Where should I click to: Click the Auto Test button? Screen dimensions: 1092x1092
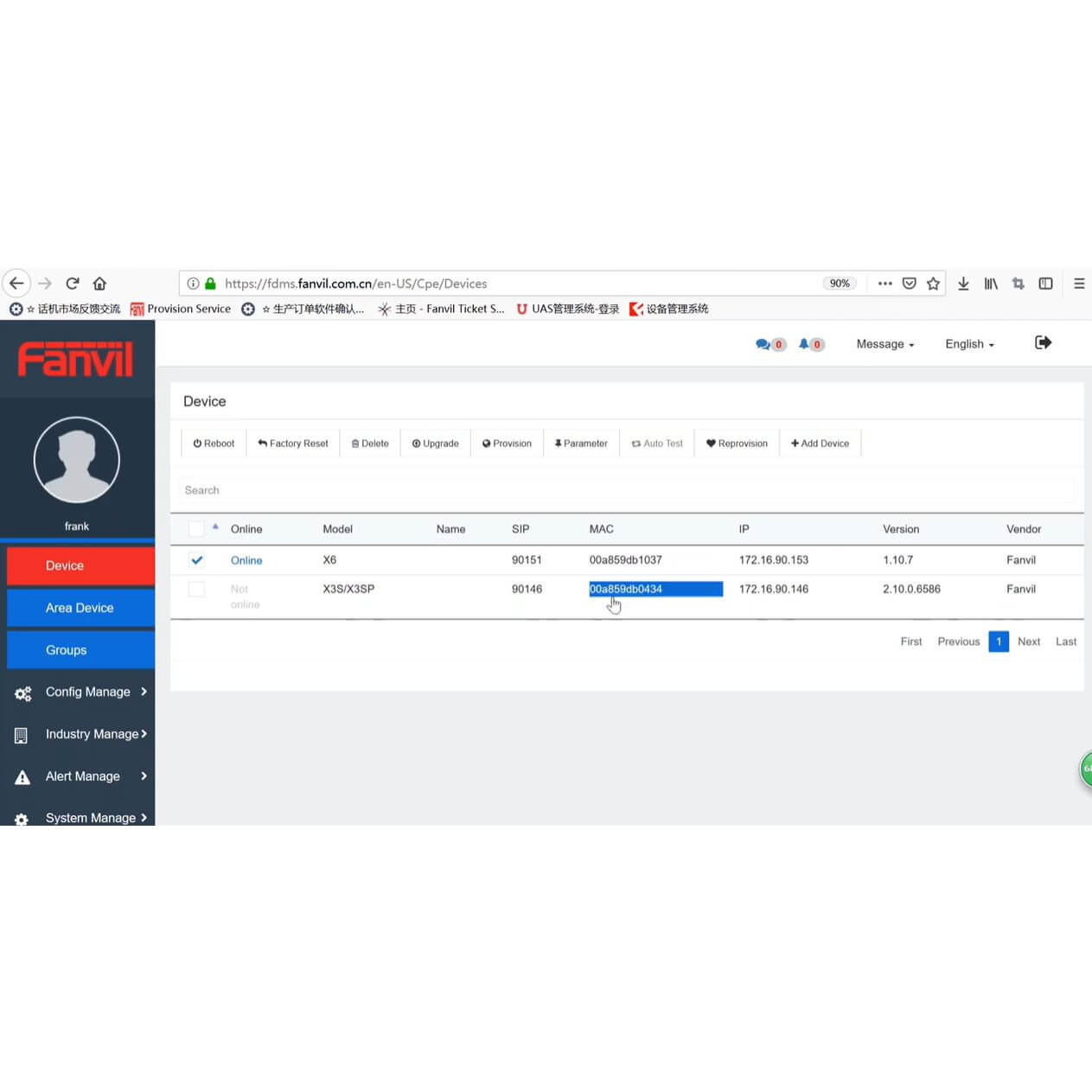click(657, 444)
